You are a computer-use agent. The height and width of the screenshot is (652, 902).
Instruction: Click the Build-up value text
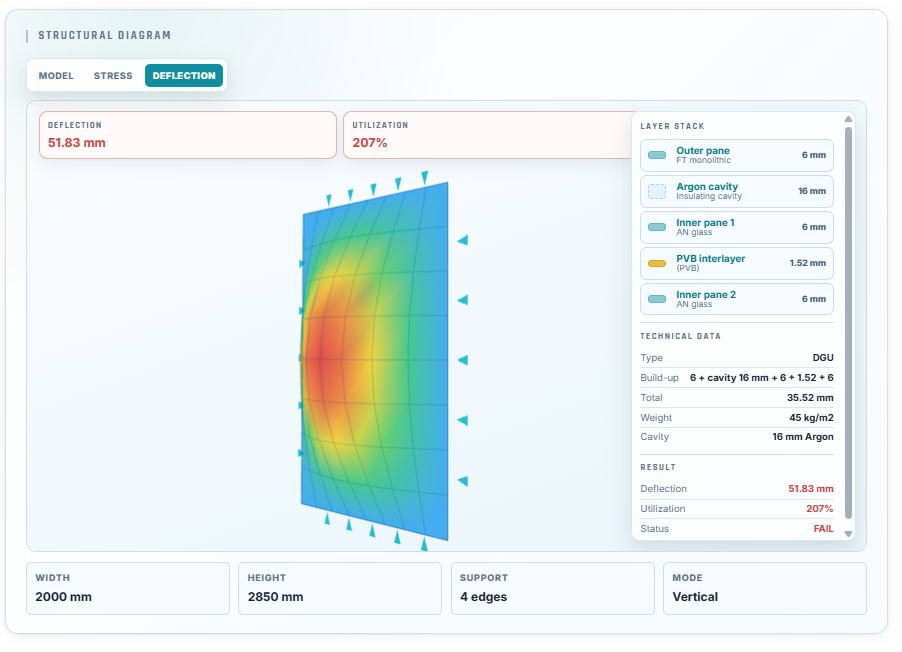(762, 378)
